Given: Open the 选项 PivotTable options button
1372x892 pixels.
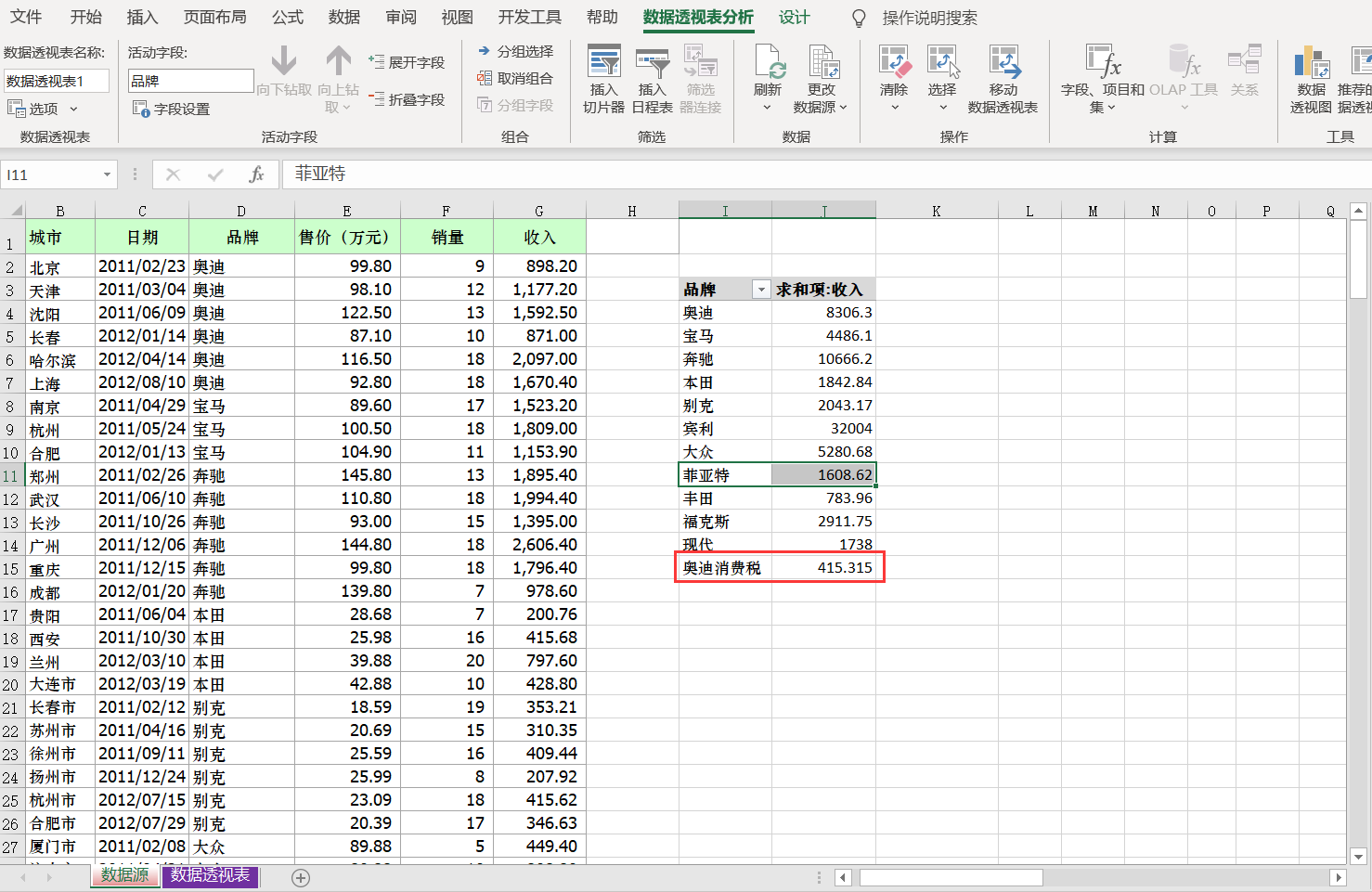Looking at the screenshot, I should 42,109.
